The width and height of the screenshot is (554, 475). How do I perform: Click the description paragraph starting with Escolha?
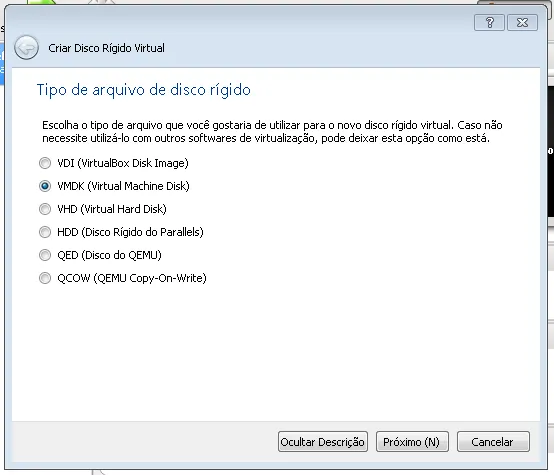click(x=272, y=131)
